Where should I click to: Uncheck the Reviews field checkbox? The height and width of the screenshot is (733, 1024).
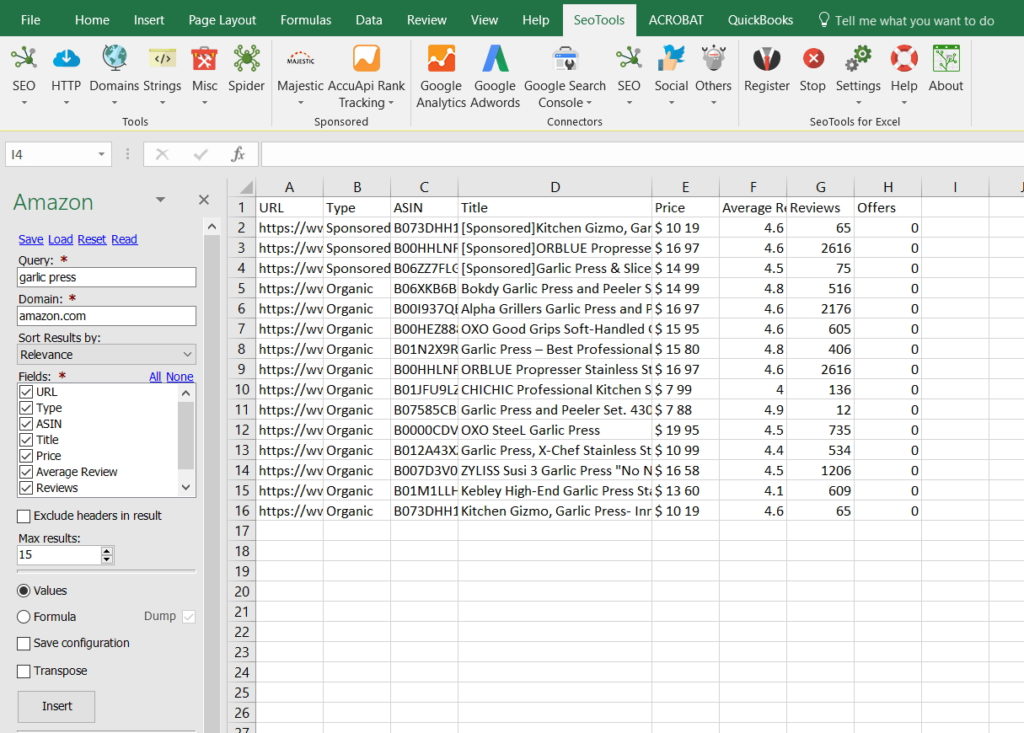[26, 488]
